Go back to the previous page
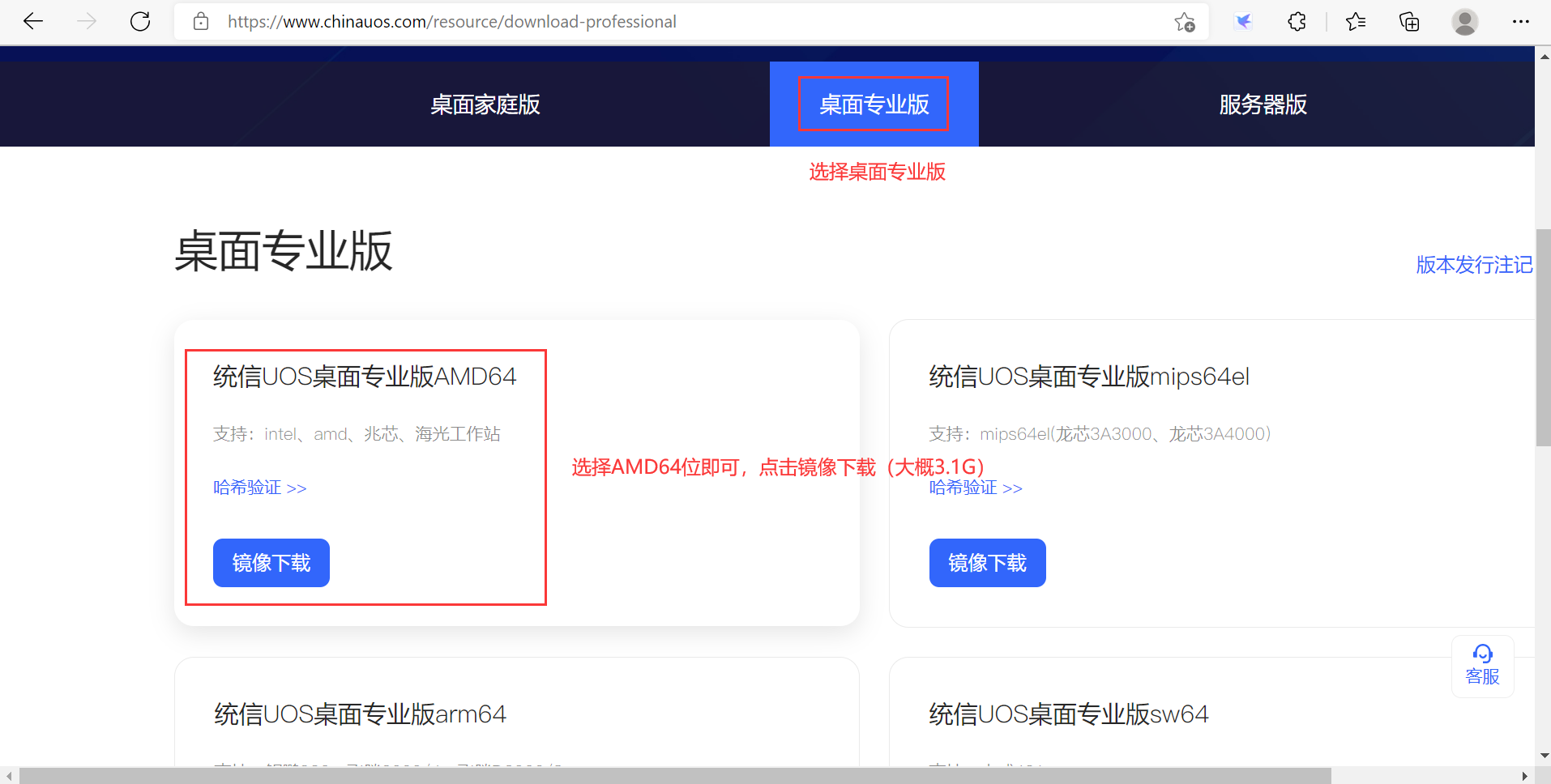The image size is (1551, 784). point(33,22)
